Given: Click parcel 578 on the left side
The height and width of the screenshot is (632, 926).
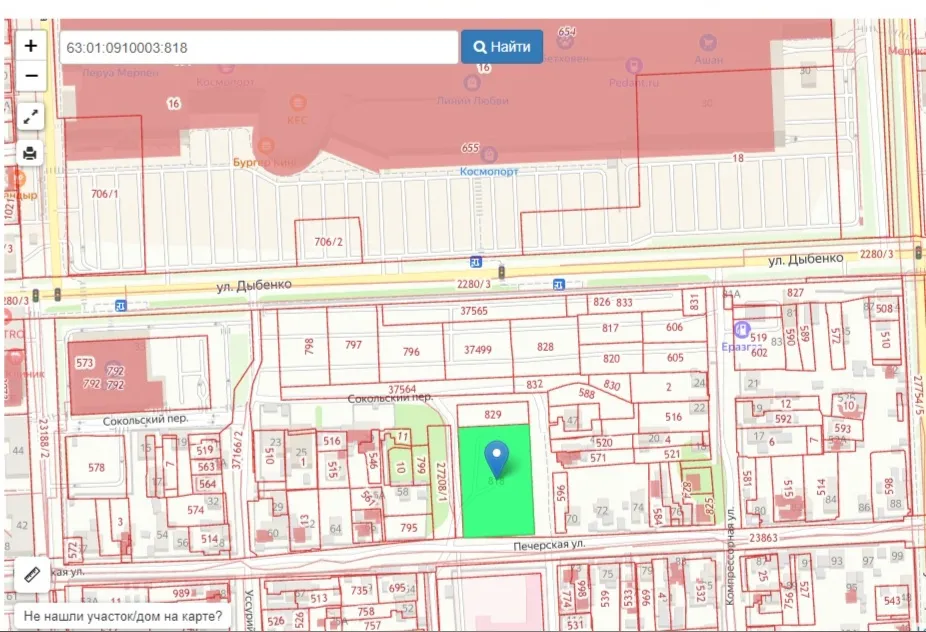Looking at the screenshot, I should coord(96,468).
